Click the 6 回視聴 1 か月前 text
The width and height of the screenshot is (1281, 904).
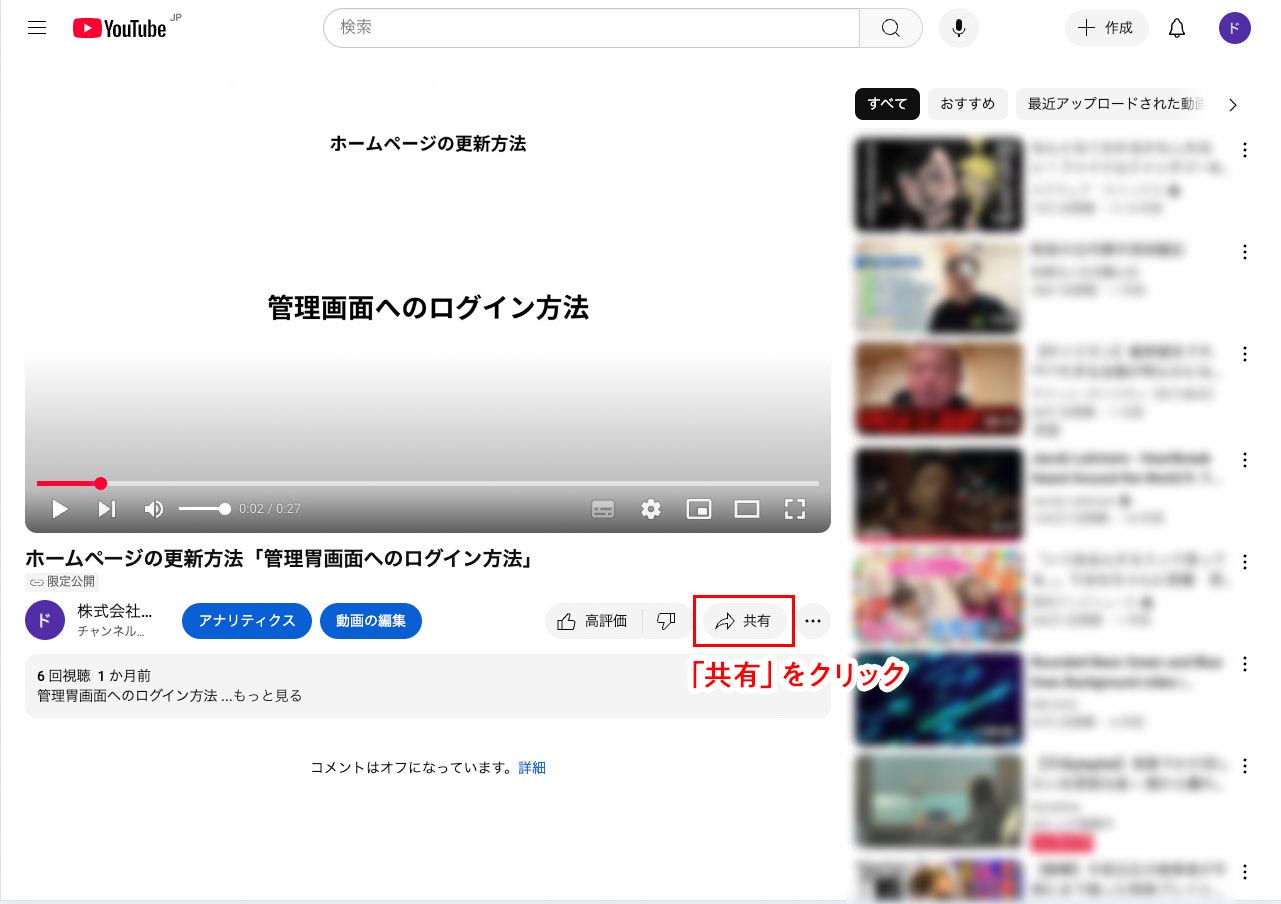tap(94, 677)
